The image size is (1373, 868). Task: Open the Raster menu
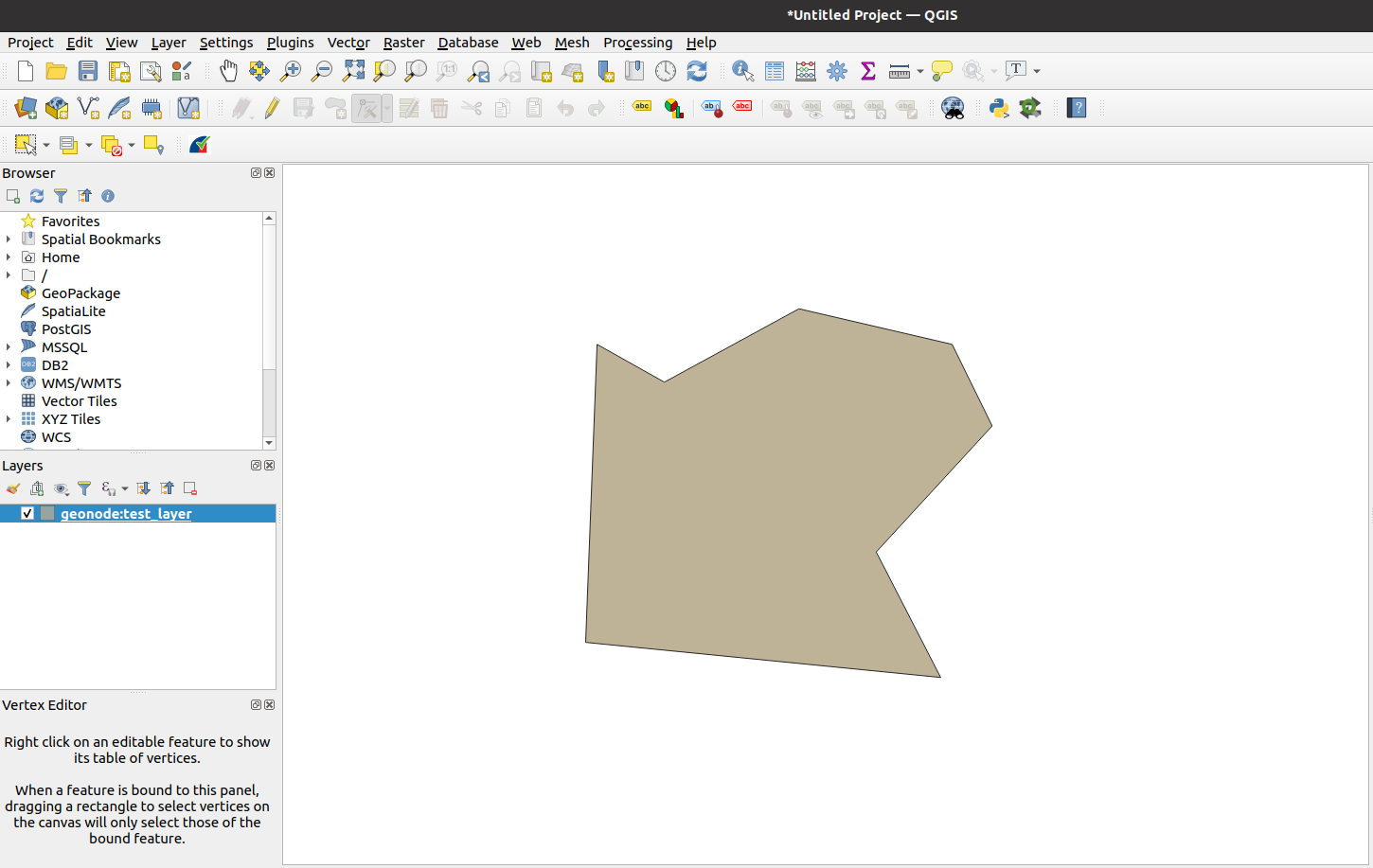(403, 43)
